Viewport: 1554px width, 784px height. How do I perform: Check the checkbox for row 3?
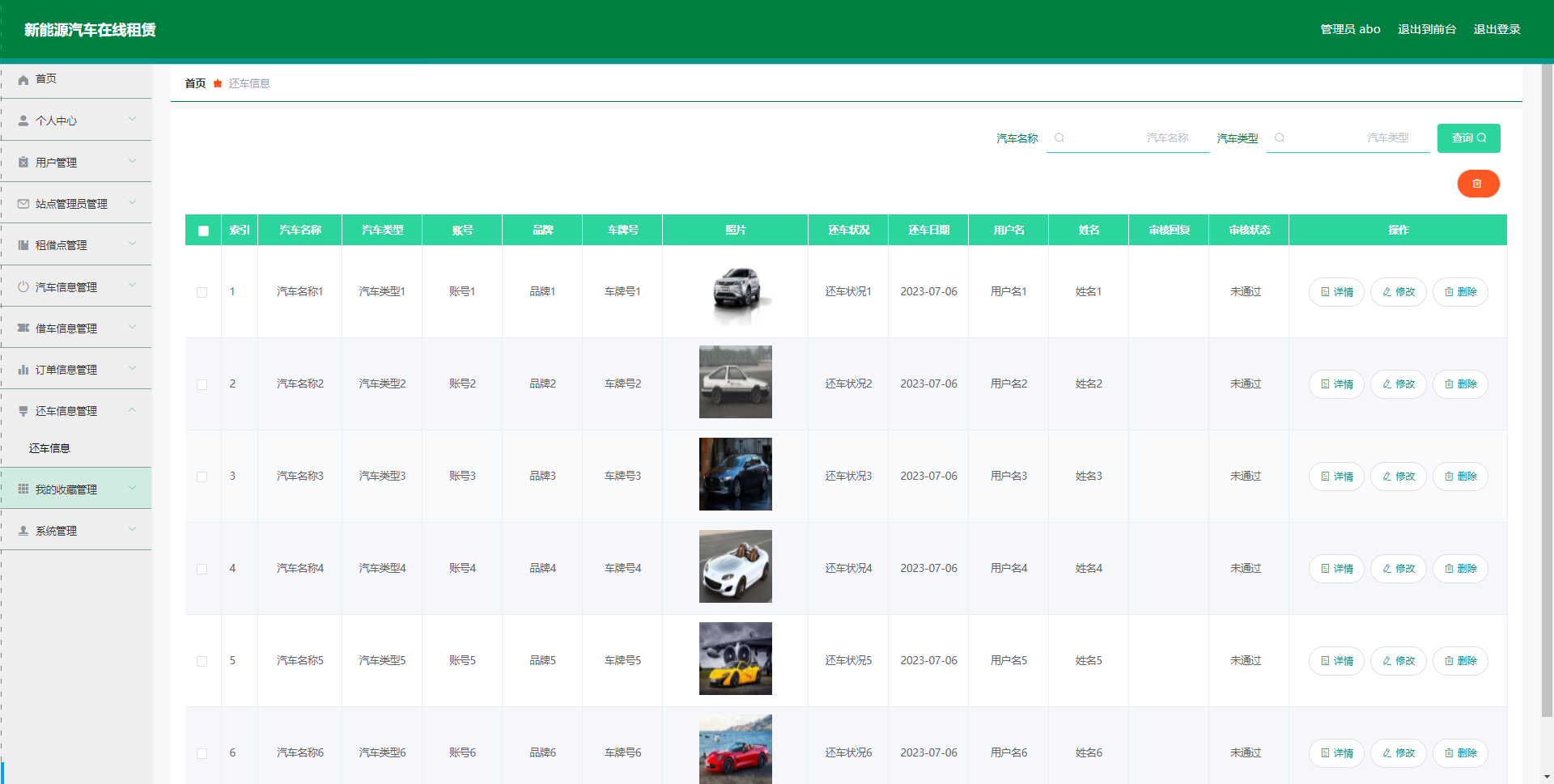[202, 477]
